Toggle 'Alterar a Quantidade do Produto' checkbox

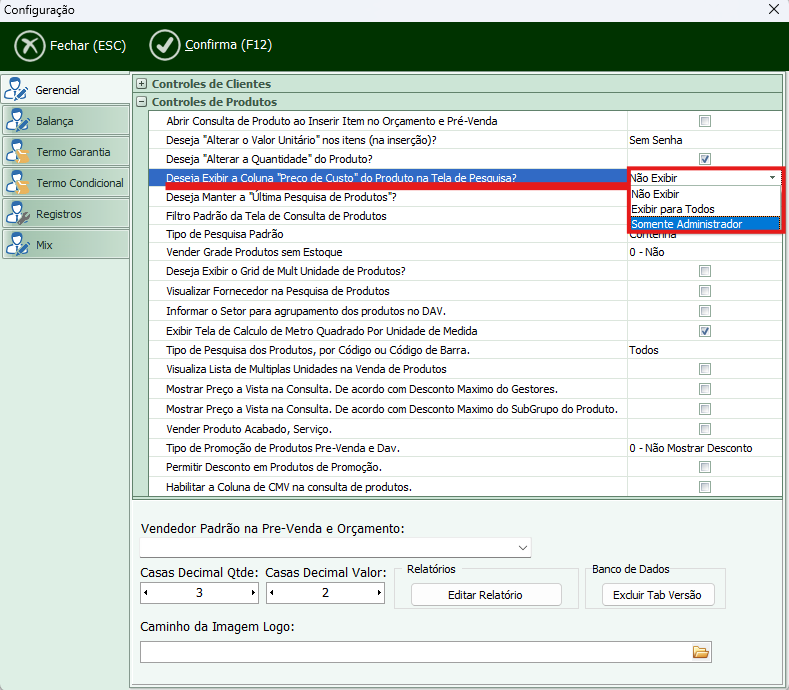(704, 159)
